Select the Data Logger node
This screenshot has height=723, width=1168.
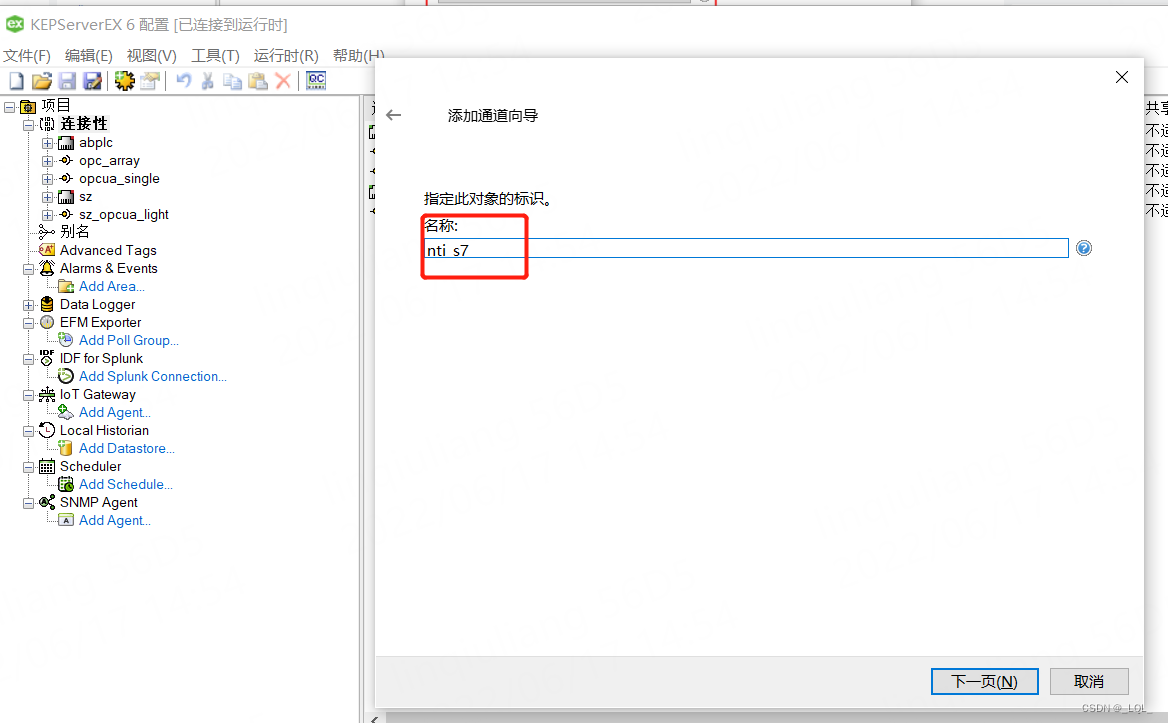(x=98, y=305)
